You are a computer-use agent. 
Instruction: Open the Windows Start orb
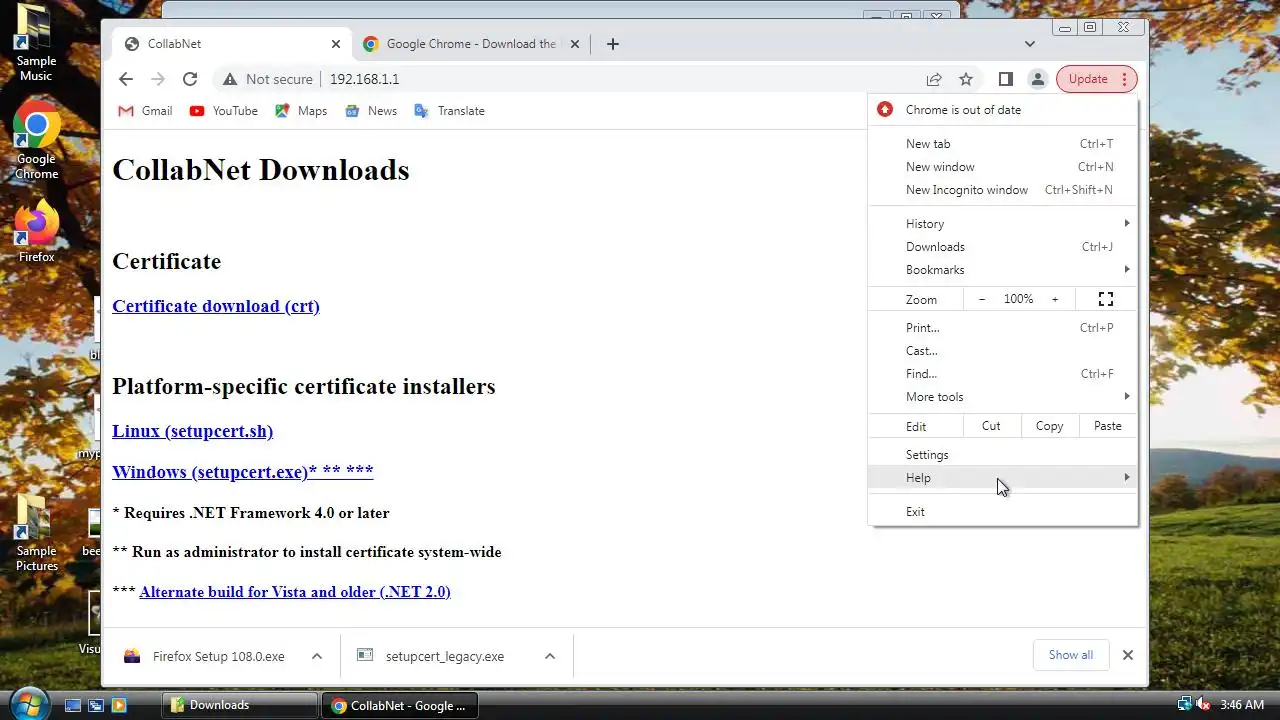tap(28, 704)
